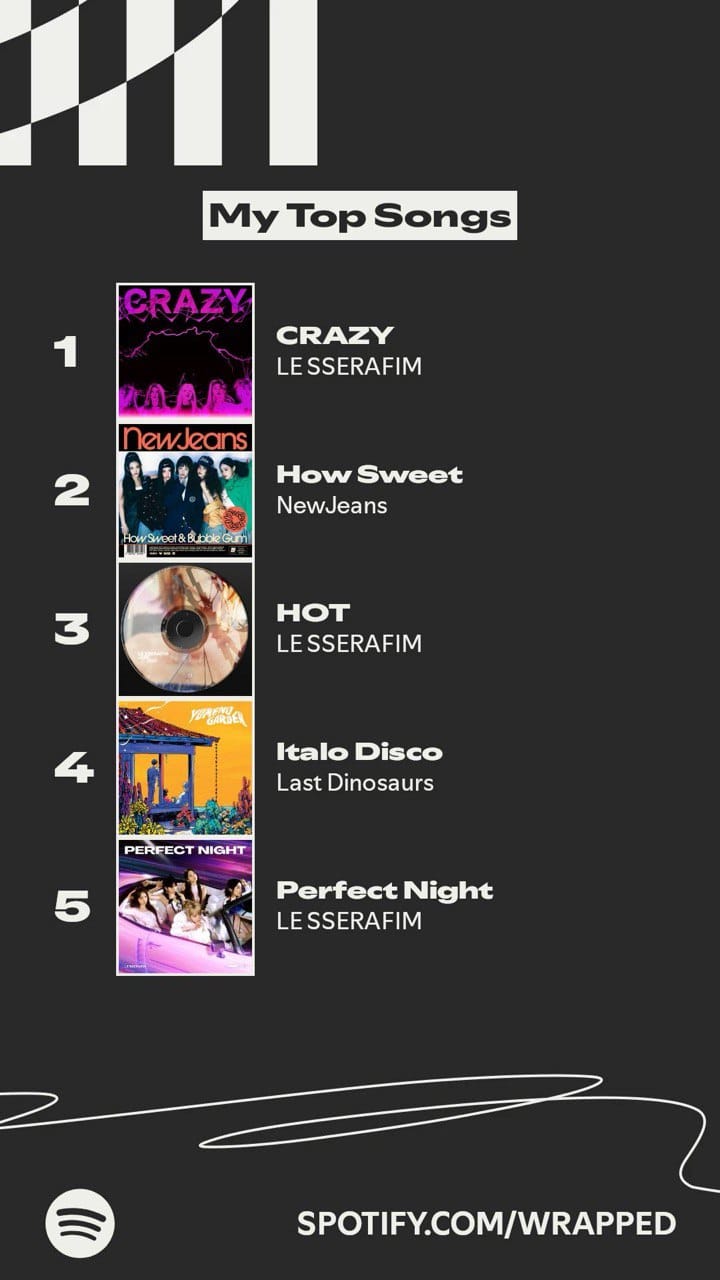Click the Perfect Night album cover

click(185, 906)
